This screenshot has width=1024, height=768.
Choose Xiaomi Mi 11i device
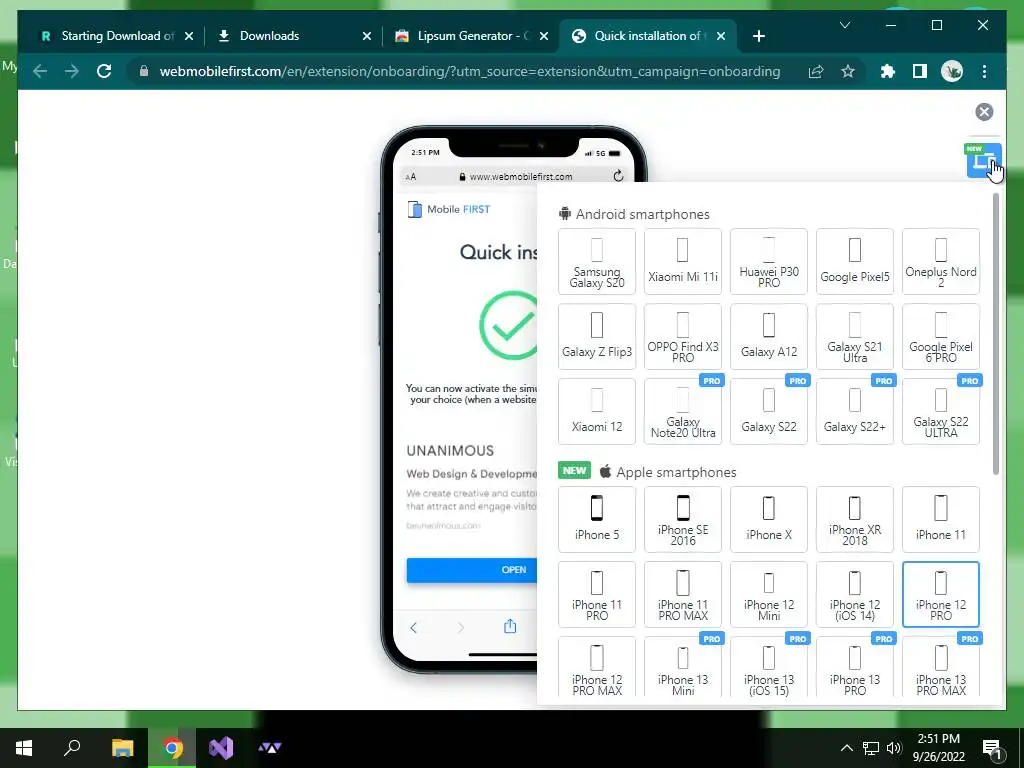pyautogui.click(x=683, y=262)
